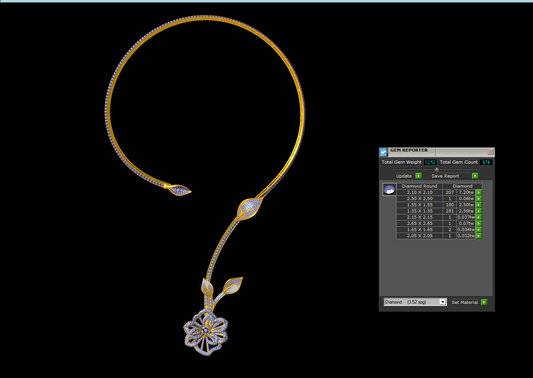Click the small collapse handle below totals
The width and height of the screenshot is (533, 378).
click(x=437, y=169)
